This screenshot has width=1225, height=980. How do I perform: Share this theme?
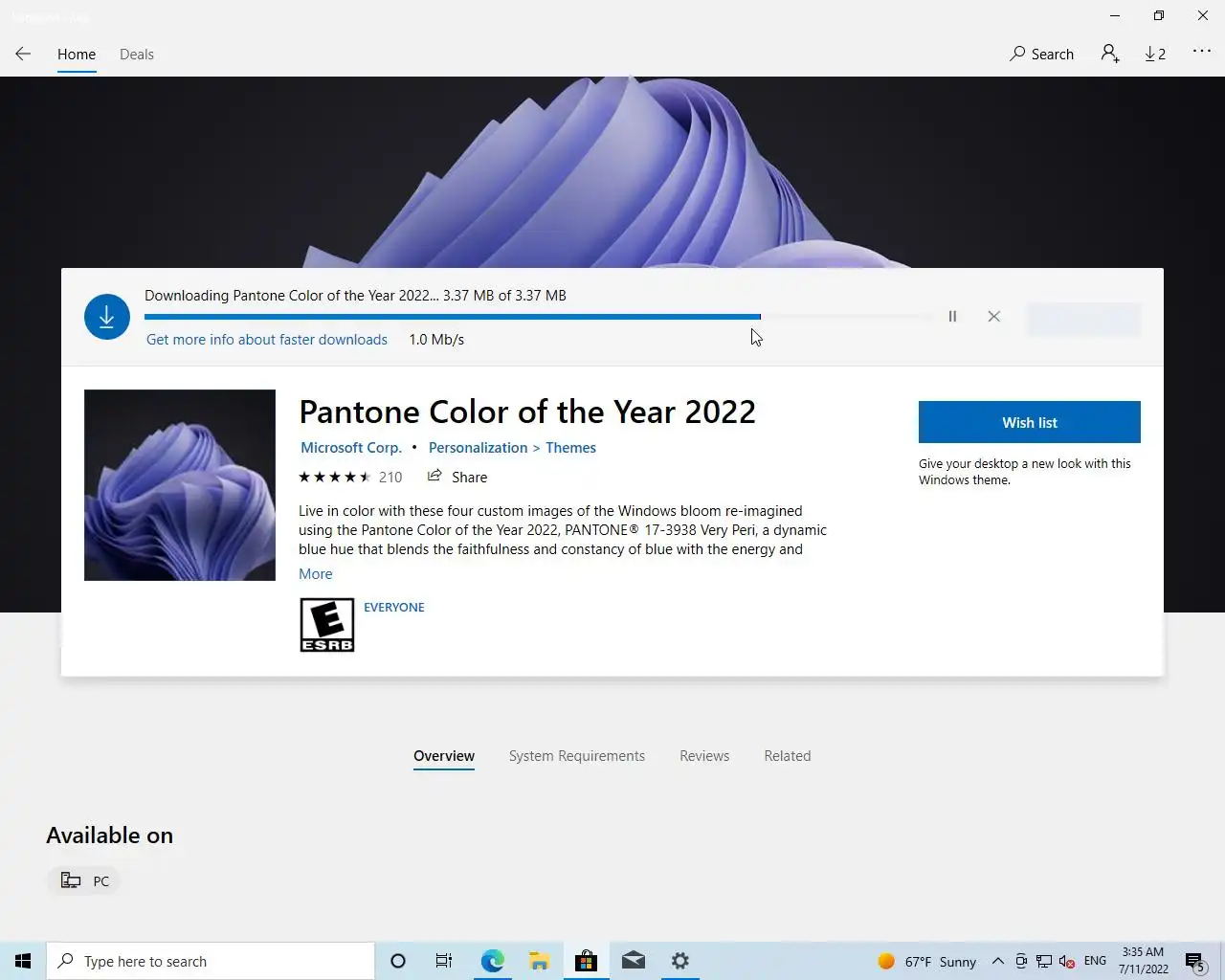click(x=457, y=477)
